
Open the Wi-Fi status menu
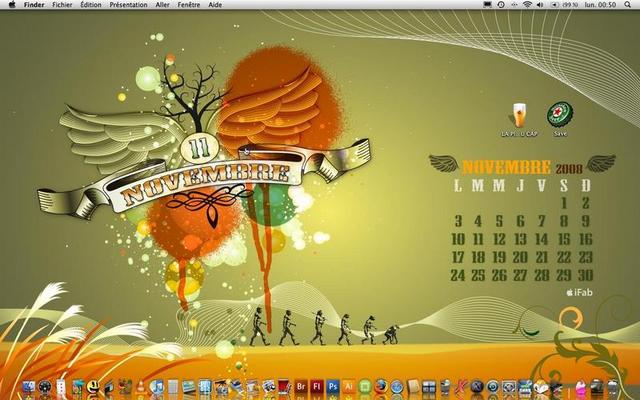tap(527, 5)
